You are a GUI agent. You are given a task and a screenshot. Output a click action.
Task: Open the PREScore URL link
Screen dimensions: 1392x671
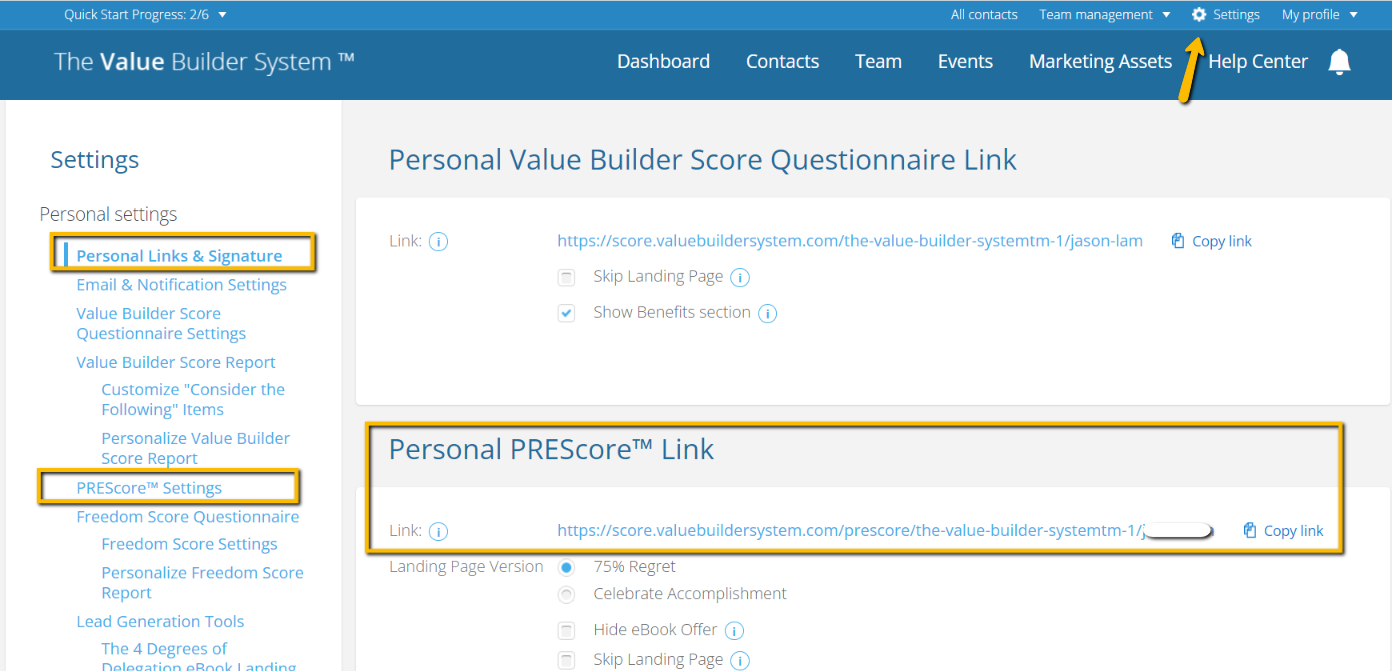point(850,531)
